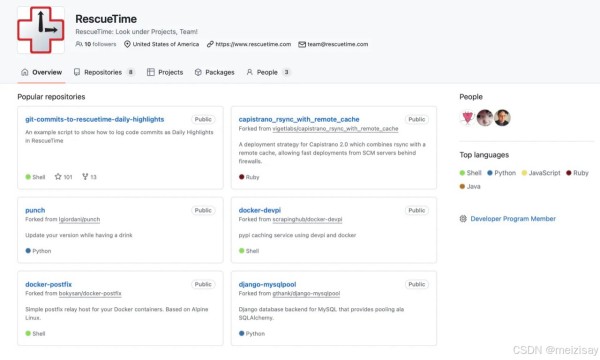This screenshot has height=360, width=600.
Task: Click the Ruby language dot on capistrano card
Action: click(241, 177)
